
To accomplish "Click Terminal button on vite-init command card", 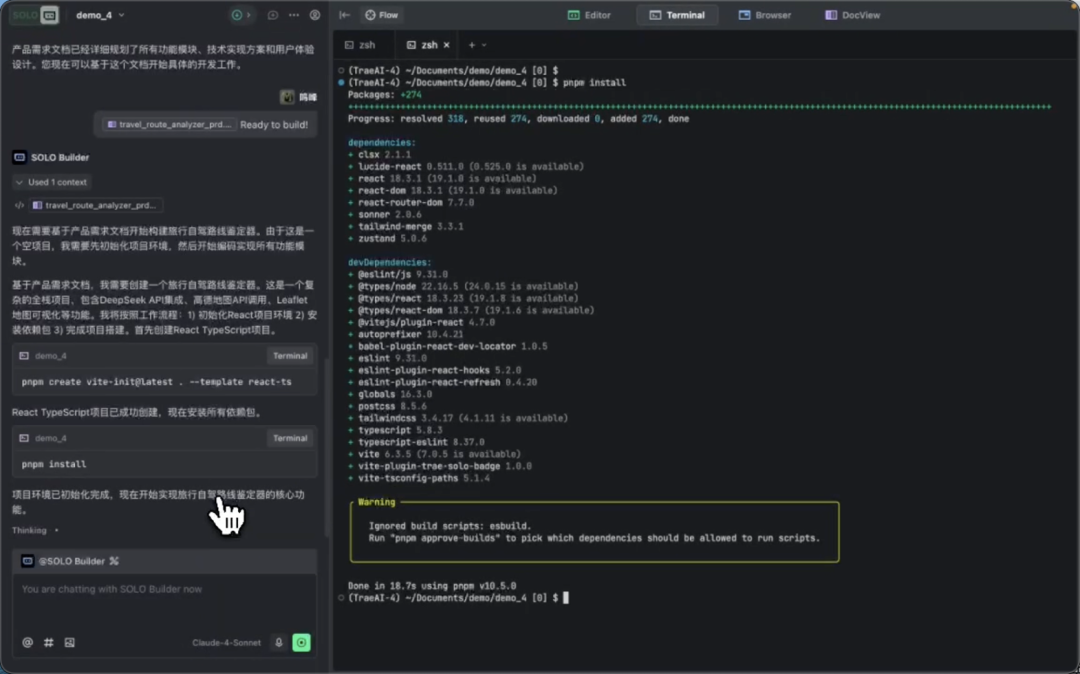I will [x=290, y=356].
